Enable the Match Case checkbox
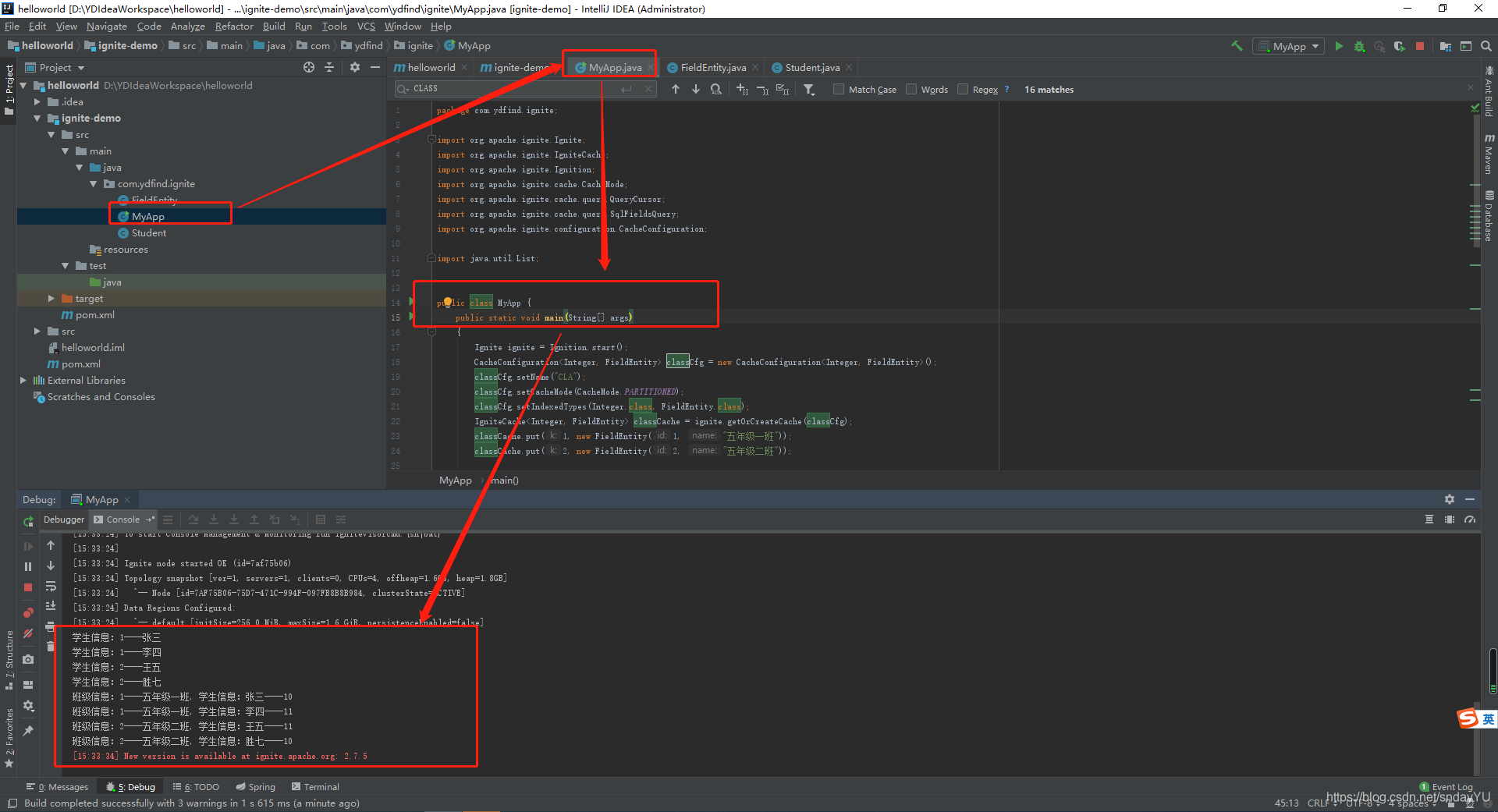The width and height of the screenshot is (1498, 812). 839,89
